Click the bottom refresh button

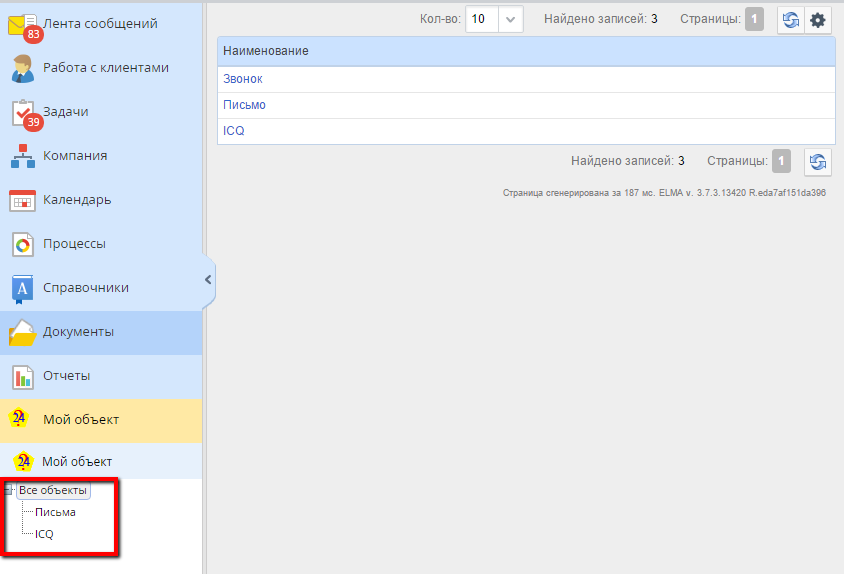pyautogui.click(x=818, y=162)
